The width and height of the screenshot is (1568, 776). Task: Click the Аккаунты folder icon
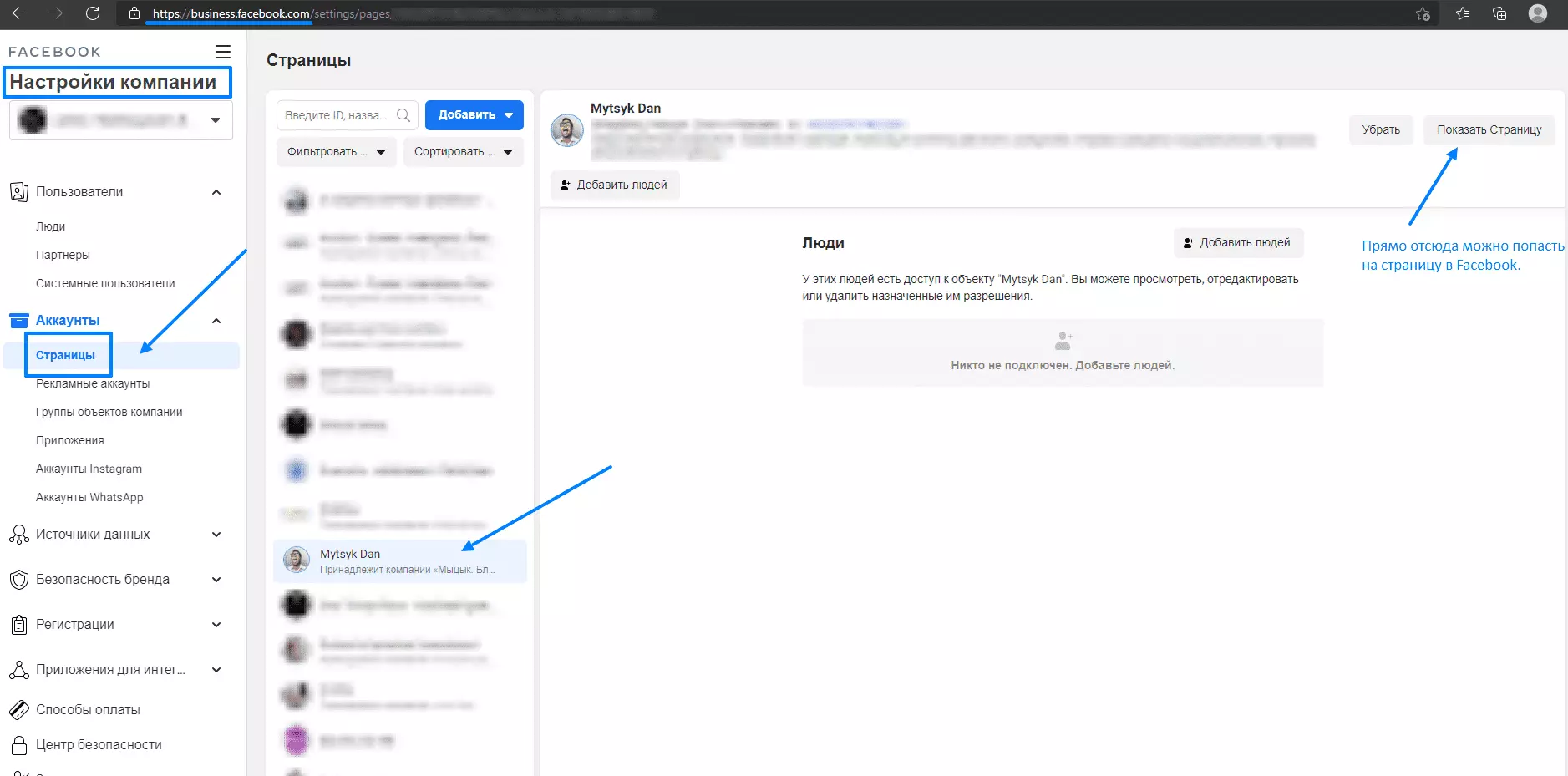18,321
